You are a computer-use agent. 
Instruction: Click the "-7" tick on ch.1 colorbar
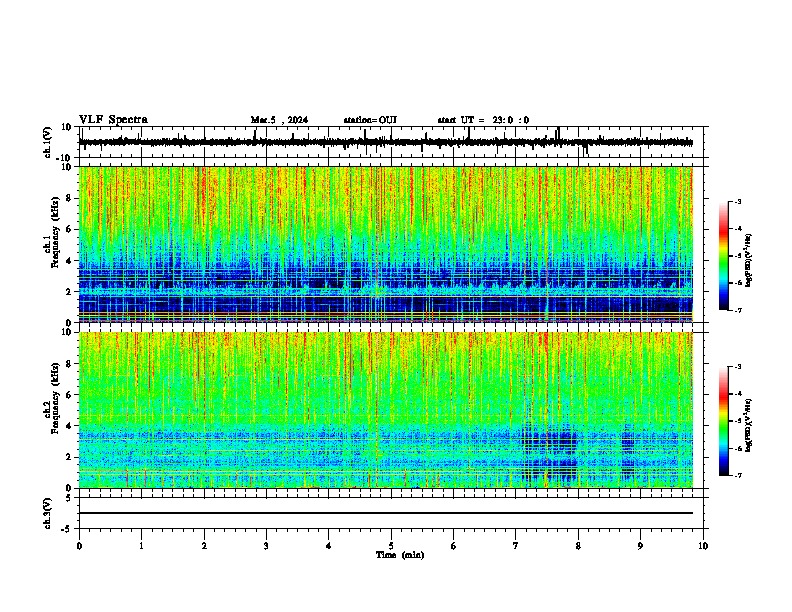(737, 310)
